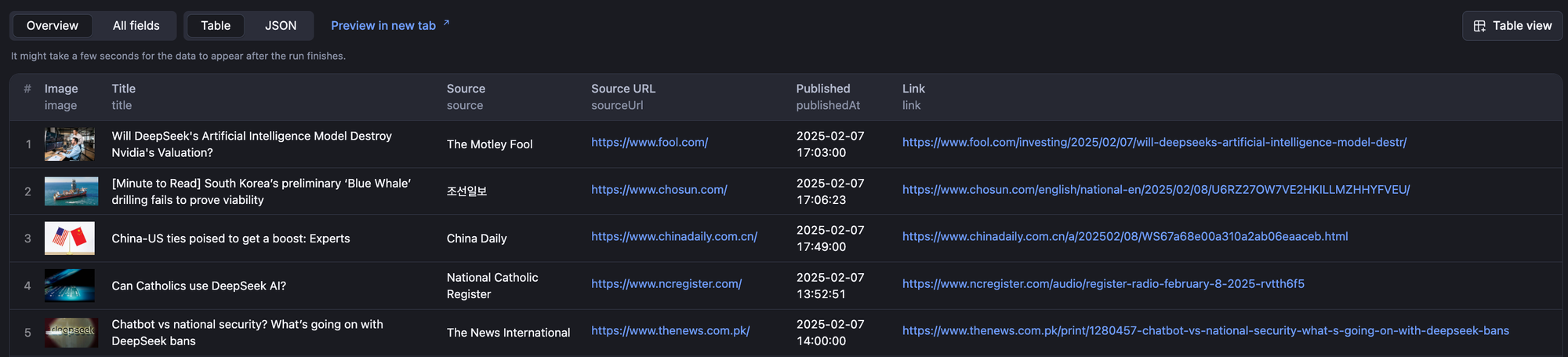Select row number 3
This screenshot has width=1568, height=357.
coord(28,239)
